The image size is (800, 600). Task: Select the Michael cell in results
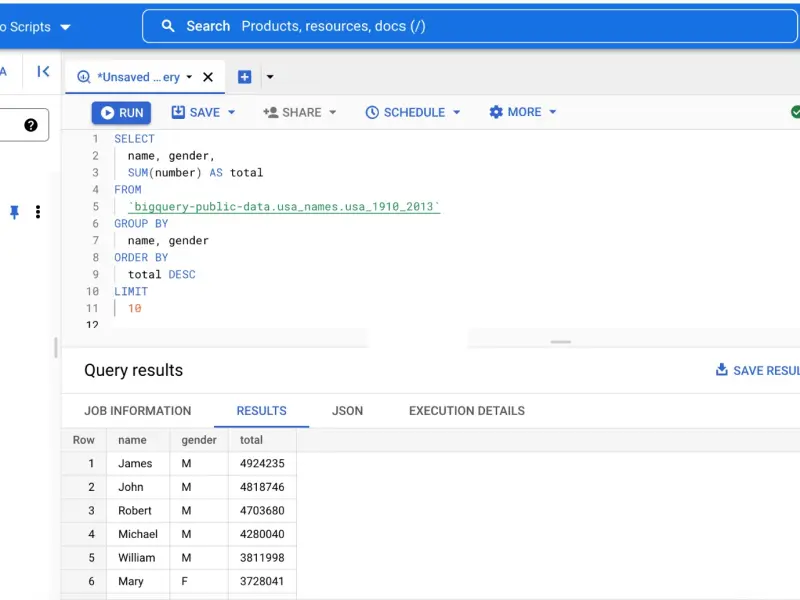138,534
